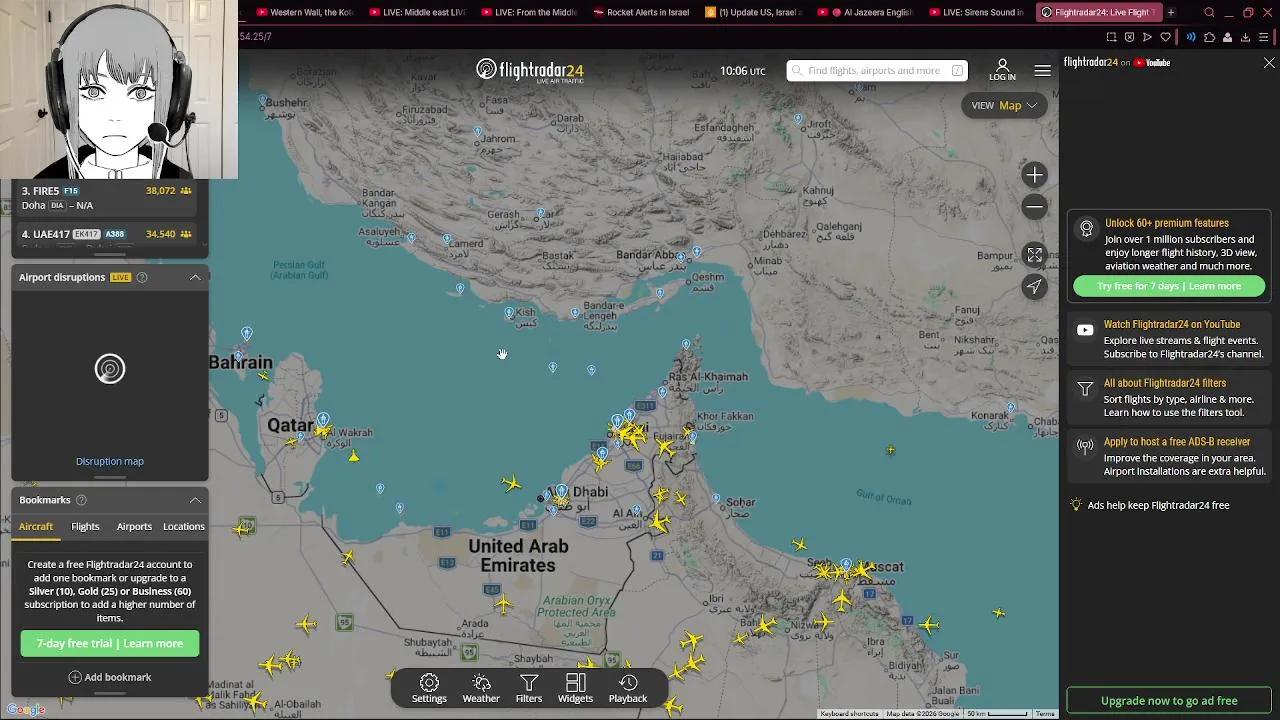Click Bookmarks help question mark

(x=82, y=500)
